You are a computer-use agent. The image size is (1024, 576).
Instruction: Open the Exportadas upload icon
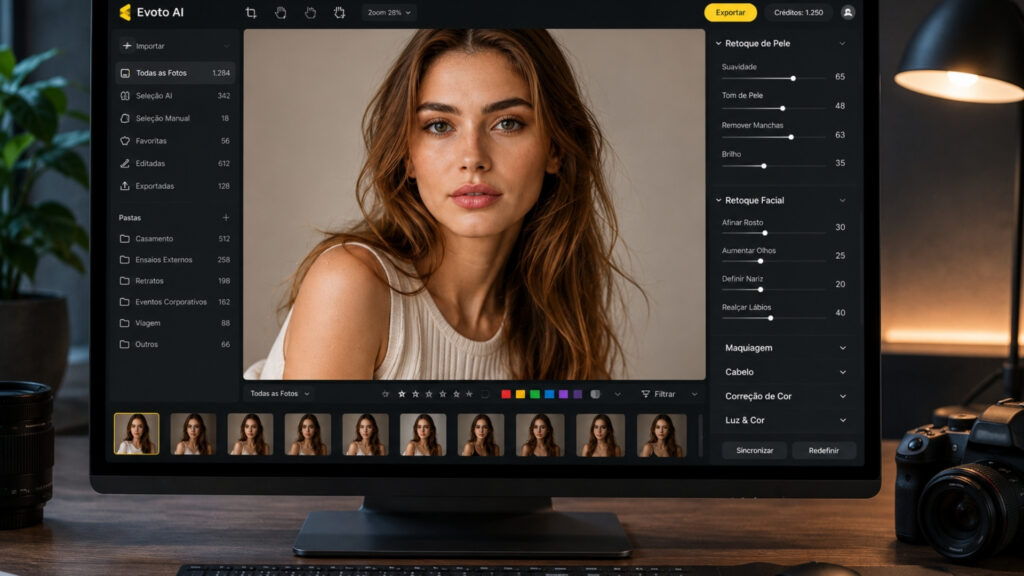tap(125, 186)
